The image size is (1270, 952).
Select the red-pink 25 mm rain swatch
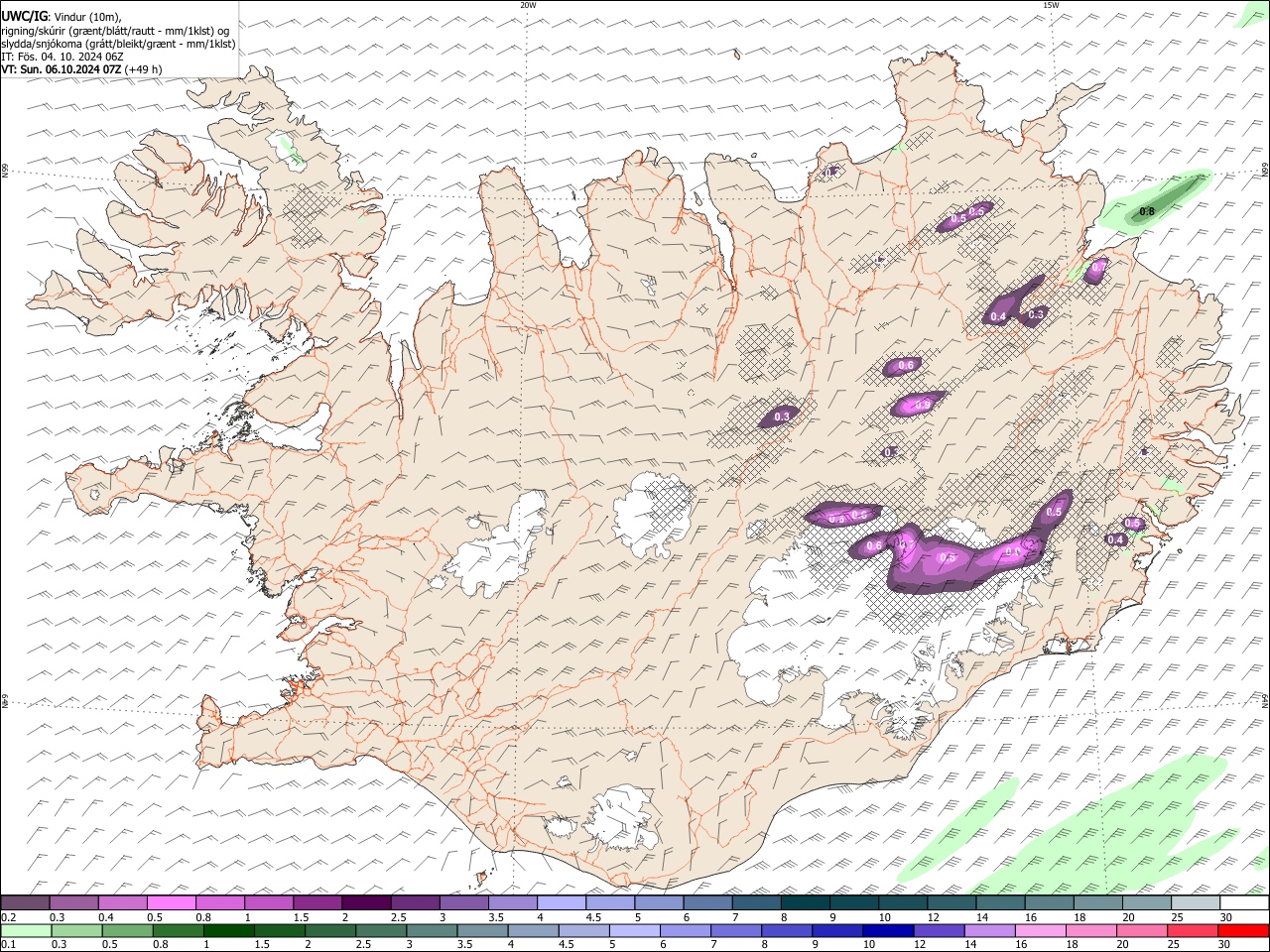1194,930
